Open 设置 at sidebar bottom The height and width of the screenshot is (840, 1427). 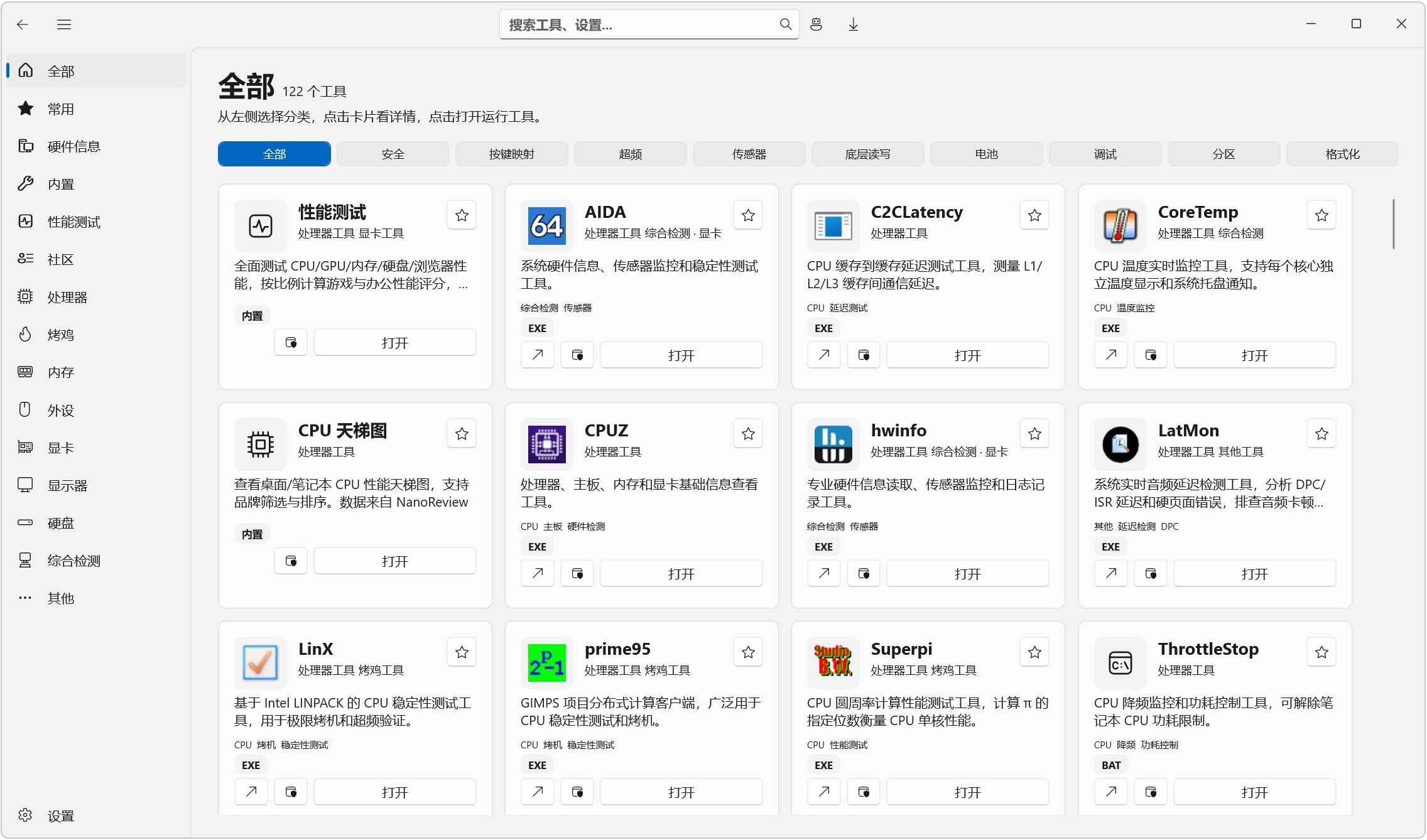96,816
